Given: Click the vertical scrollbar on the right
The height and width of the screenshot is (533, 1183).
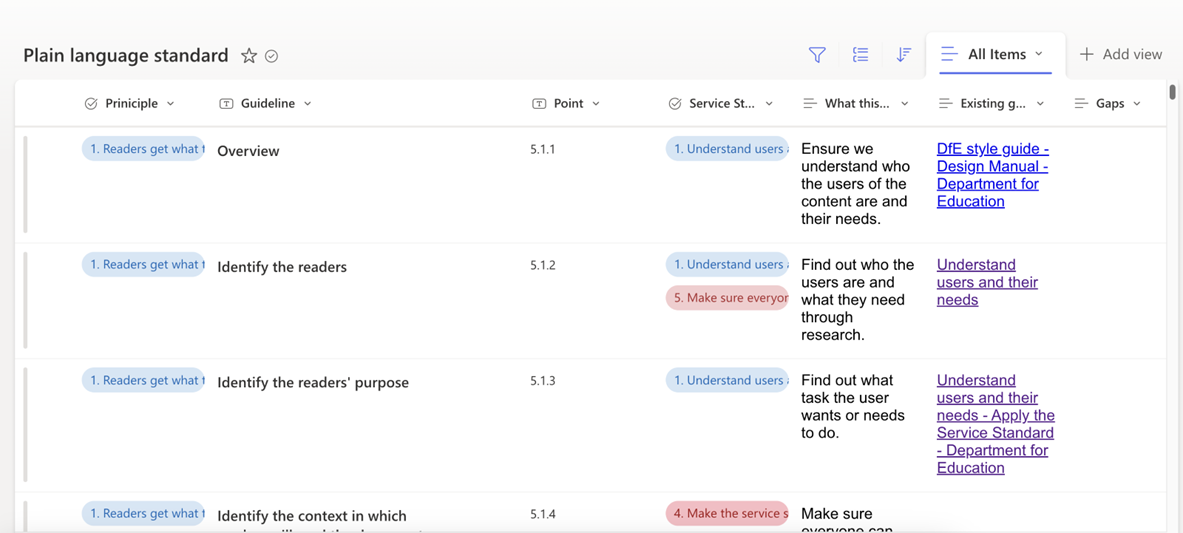Looking at the screenshot, I should [1172, 93].
